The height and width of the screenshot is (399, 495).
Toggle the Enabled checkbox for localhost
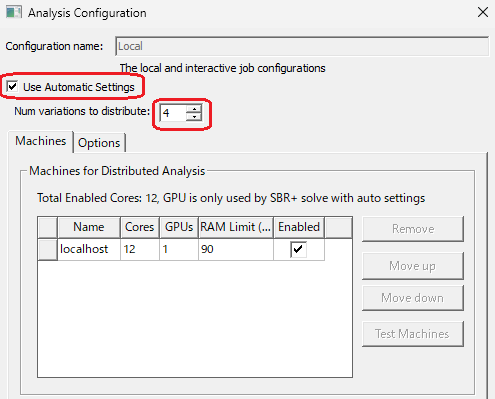coord(298,249)
